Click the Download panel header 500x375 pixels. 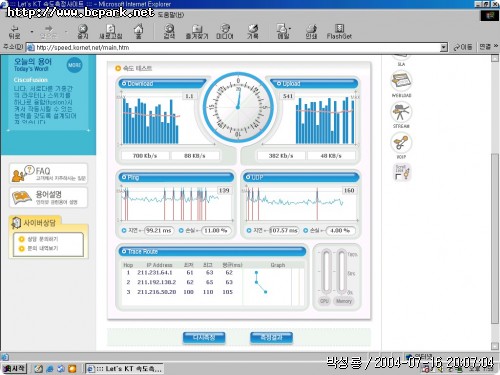(163, 83)
